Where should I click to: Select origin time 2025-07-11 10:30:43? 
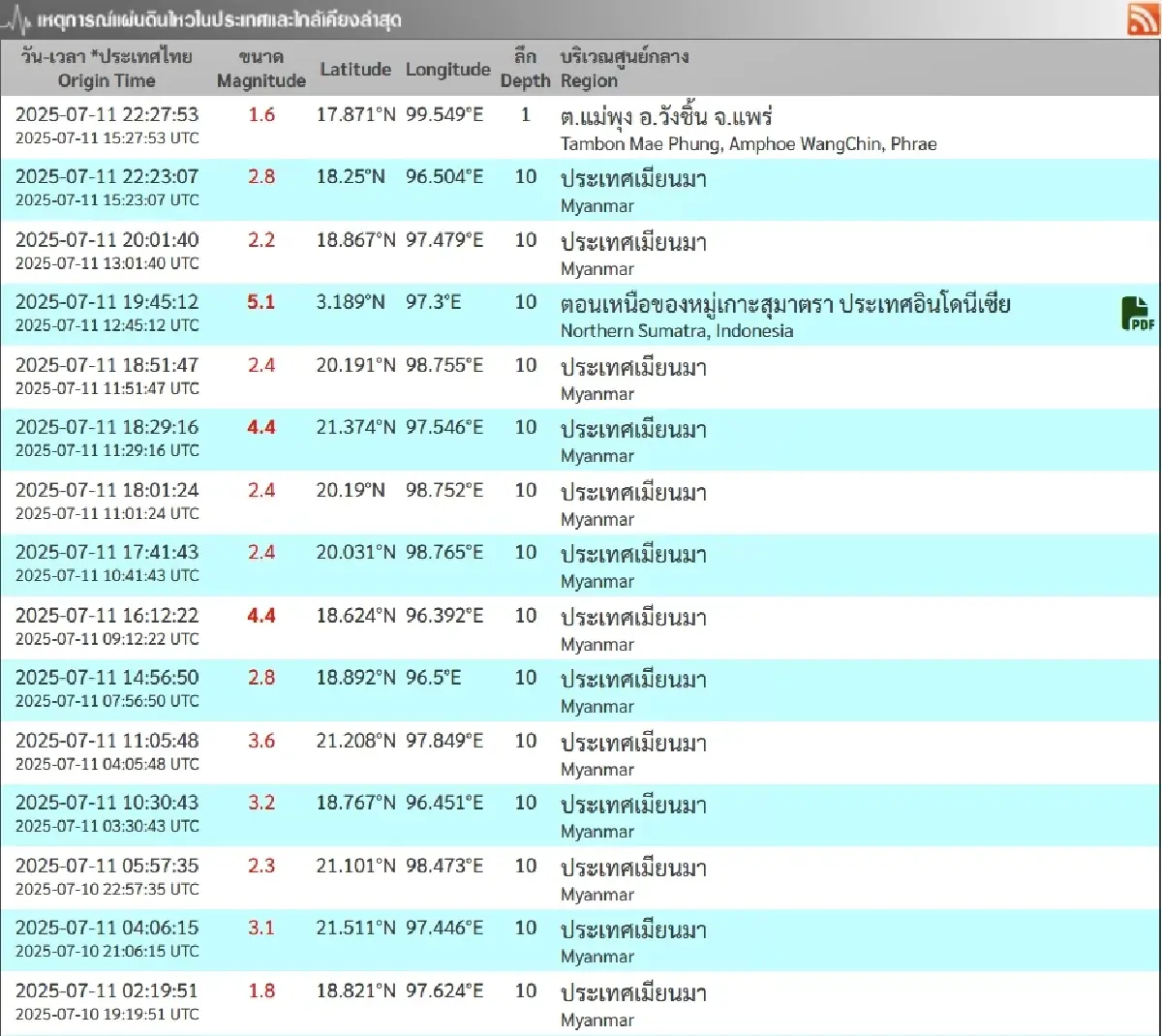pyautogui.click(x=107, y=802)
